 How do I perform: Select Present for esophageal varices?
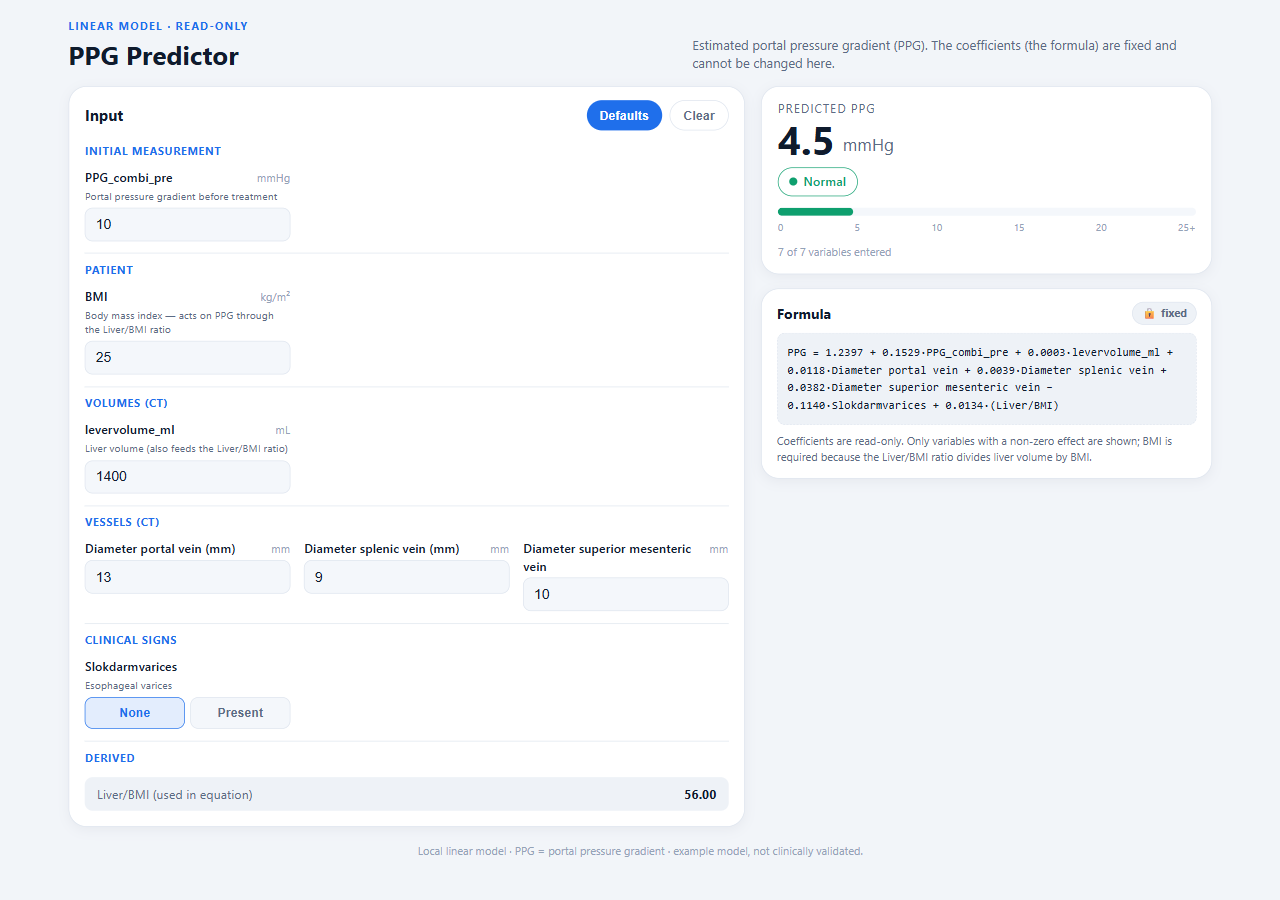point(240,713)
